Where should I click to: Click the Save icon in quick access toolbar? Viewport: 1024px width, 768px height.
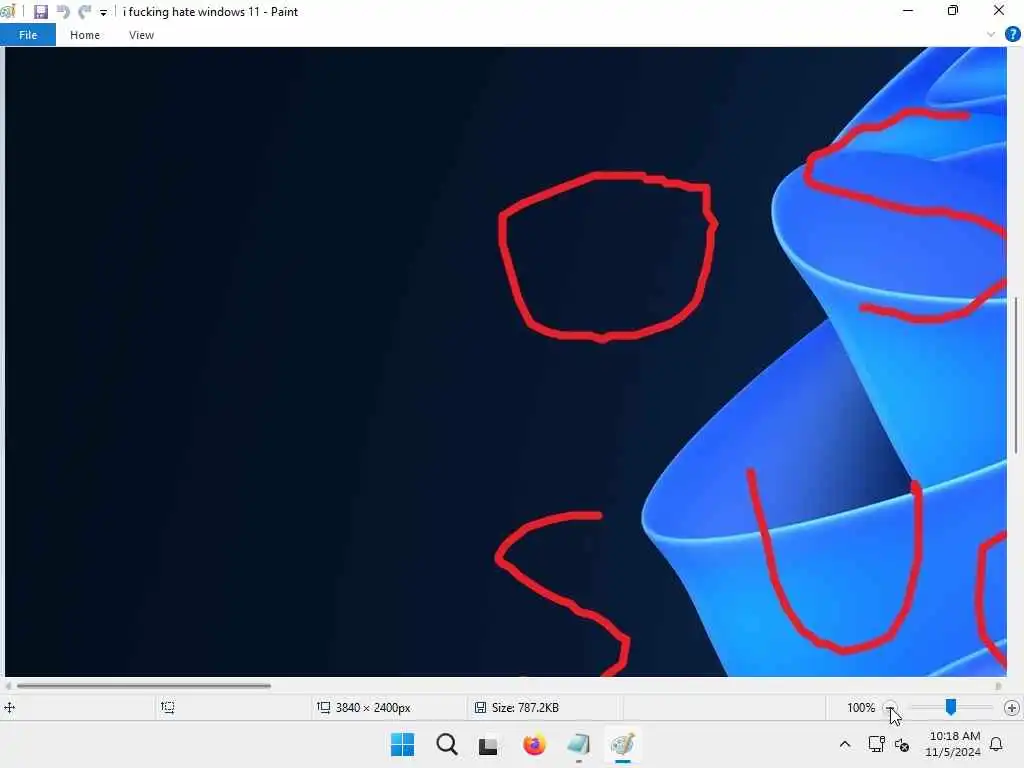tap(41, 12)
